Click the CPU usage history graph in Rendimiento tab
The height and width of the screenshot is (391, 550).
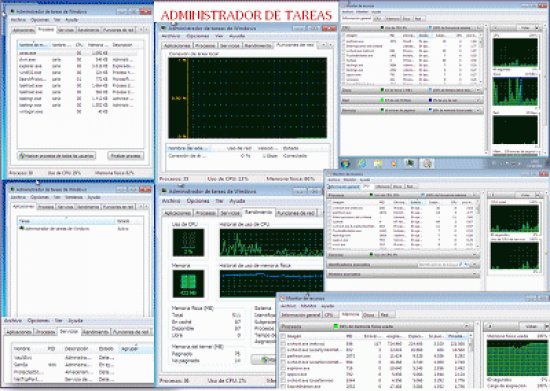271,242
